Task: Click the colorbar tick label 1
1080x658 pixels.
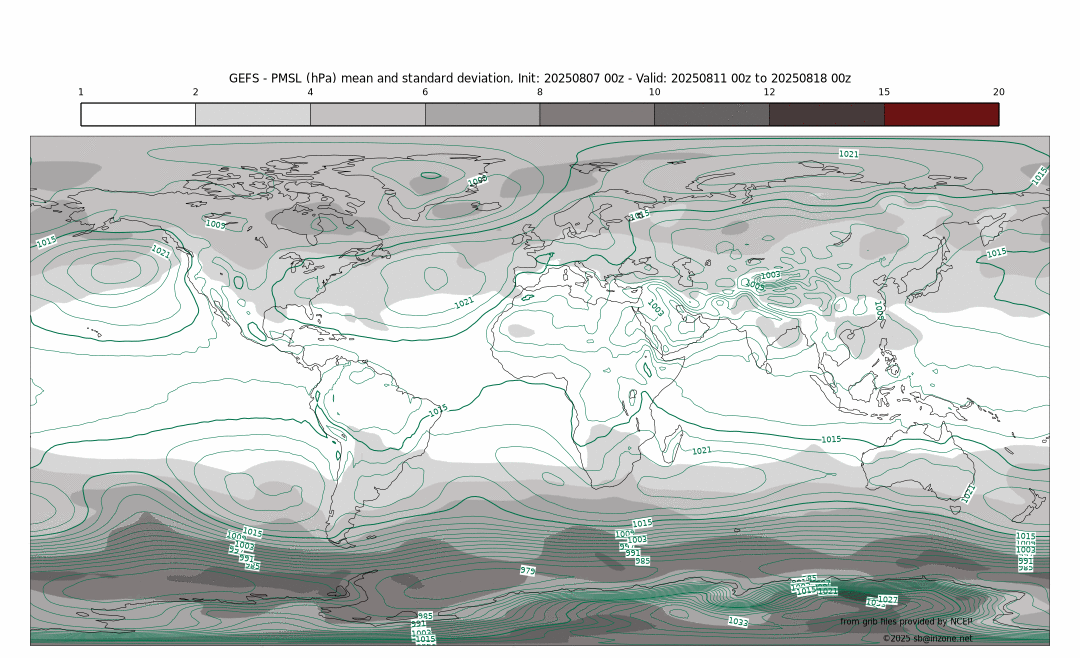Action: [x=81, y=92]
